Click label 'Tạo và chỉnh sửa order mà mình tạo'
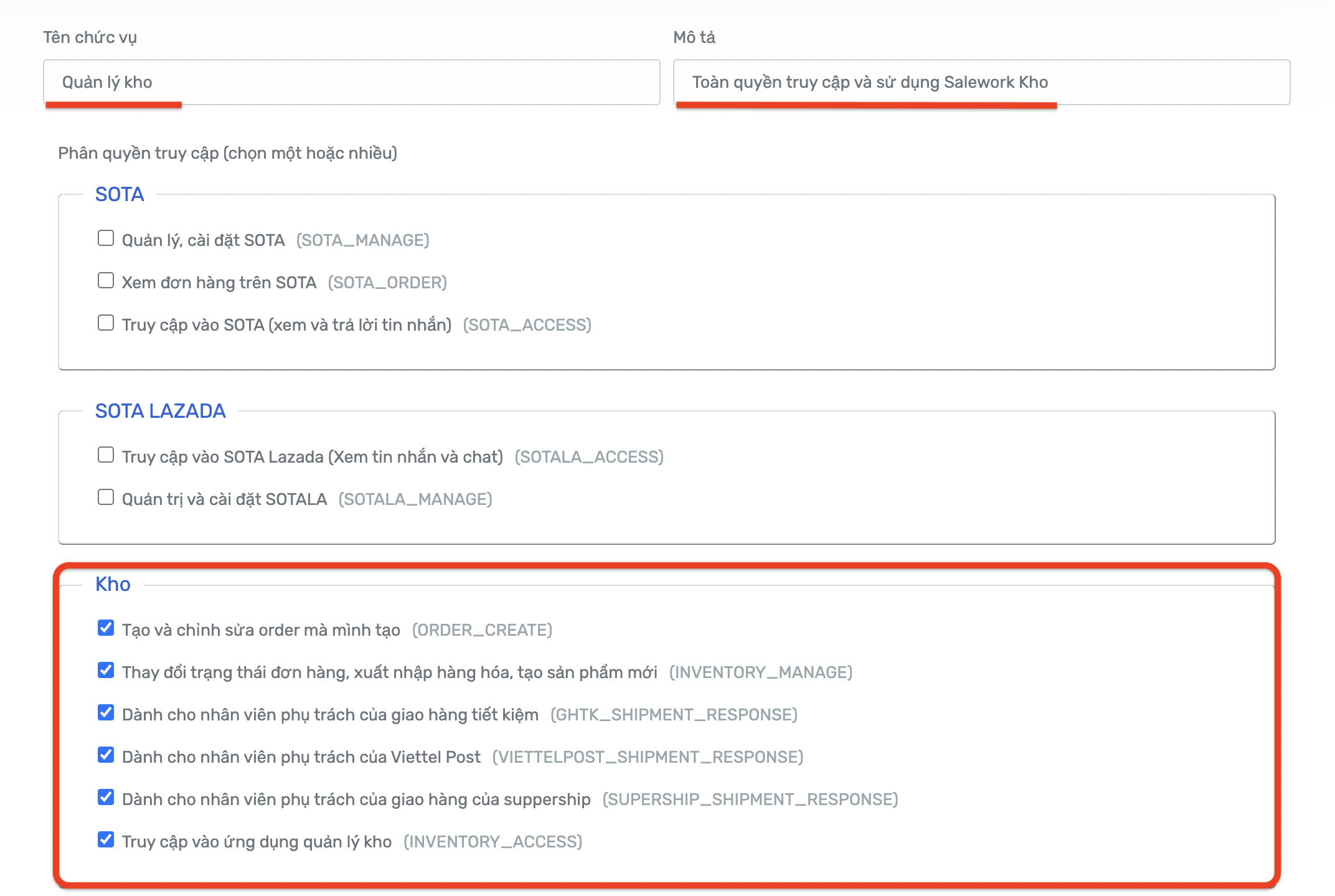This screenshot has height=896, width=1335. coord(261,630)
